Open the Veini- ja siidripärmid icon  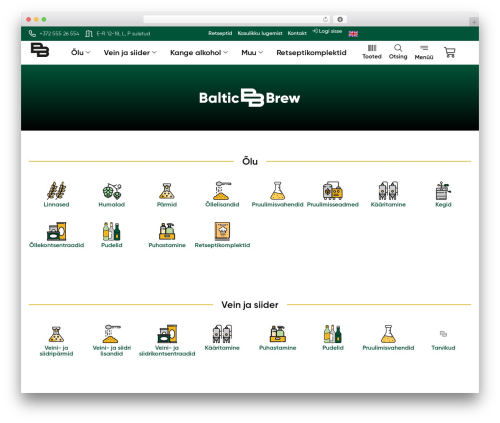pos(56,334)
